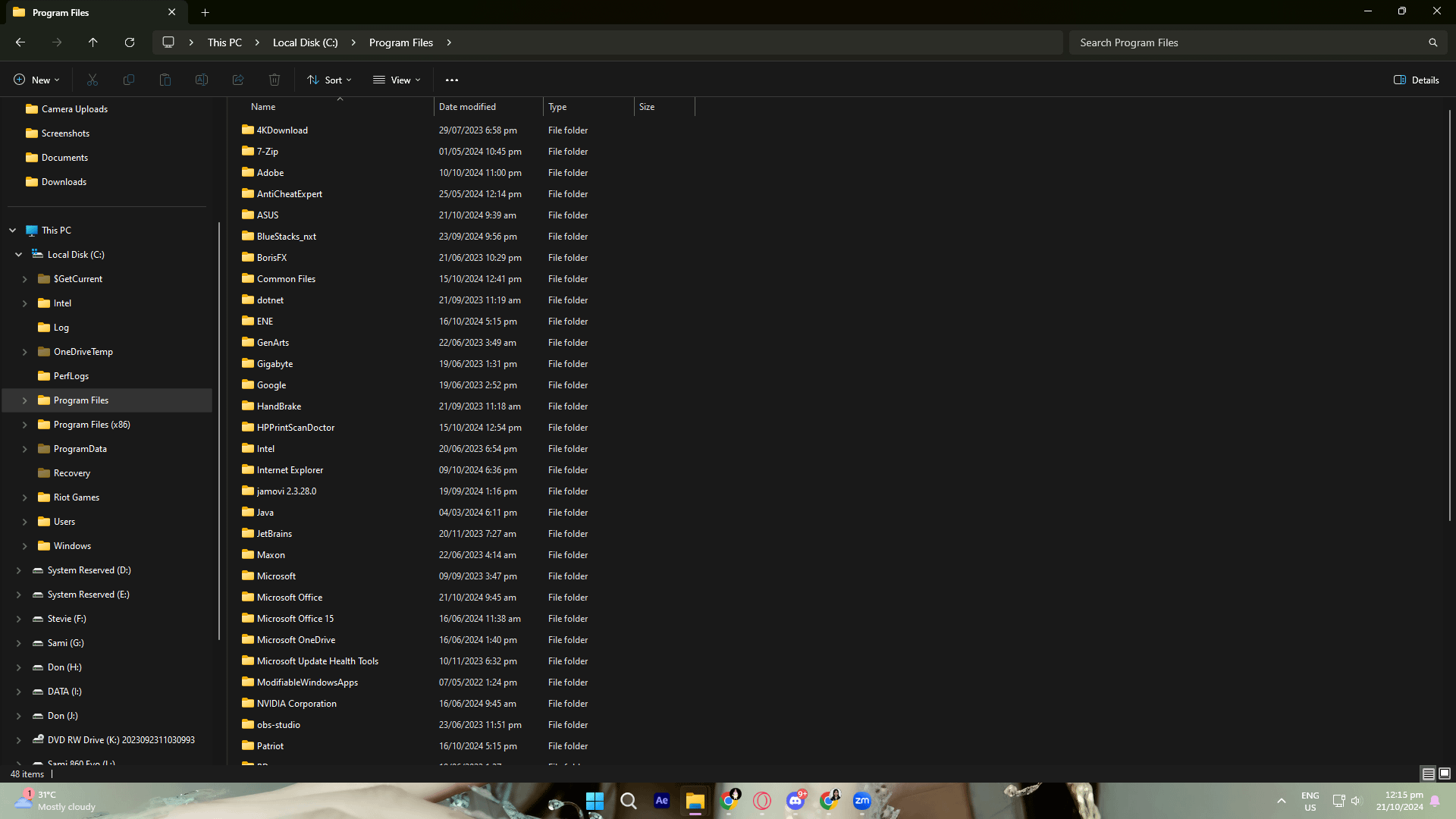
Task: Click the file list vertical scrollbar
Action: click(1449, 315)
